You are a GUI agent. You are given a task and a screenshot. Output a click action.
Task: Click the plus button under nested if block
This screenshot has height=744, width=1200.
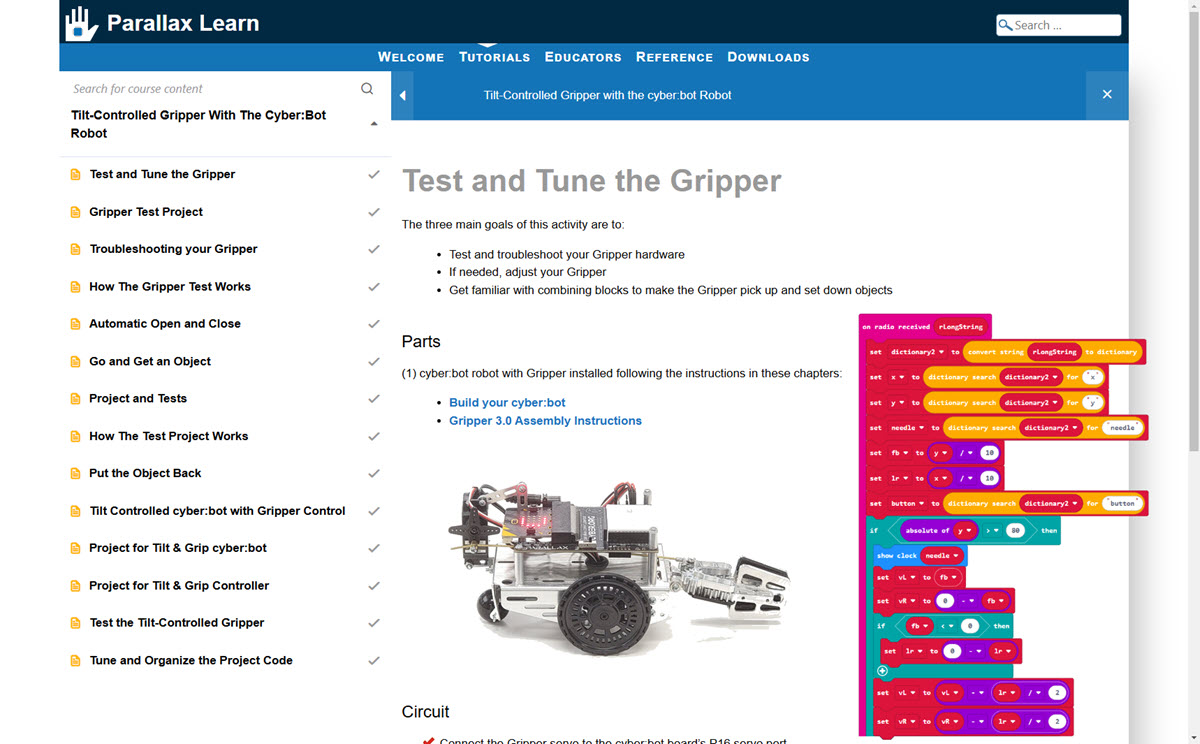pyautogui.click(x=882, y=671)
